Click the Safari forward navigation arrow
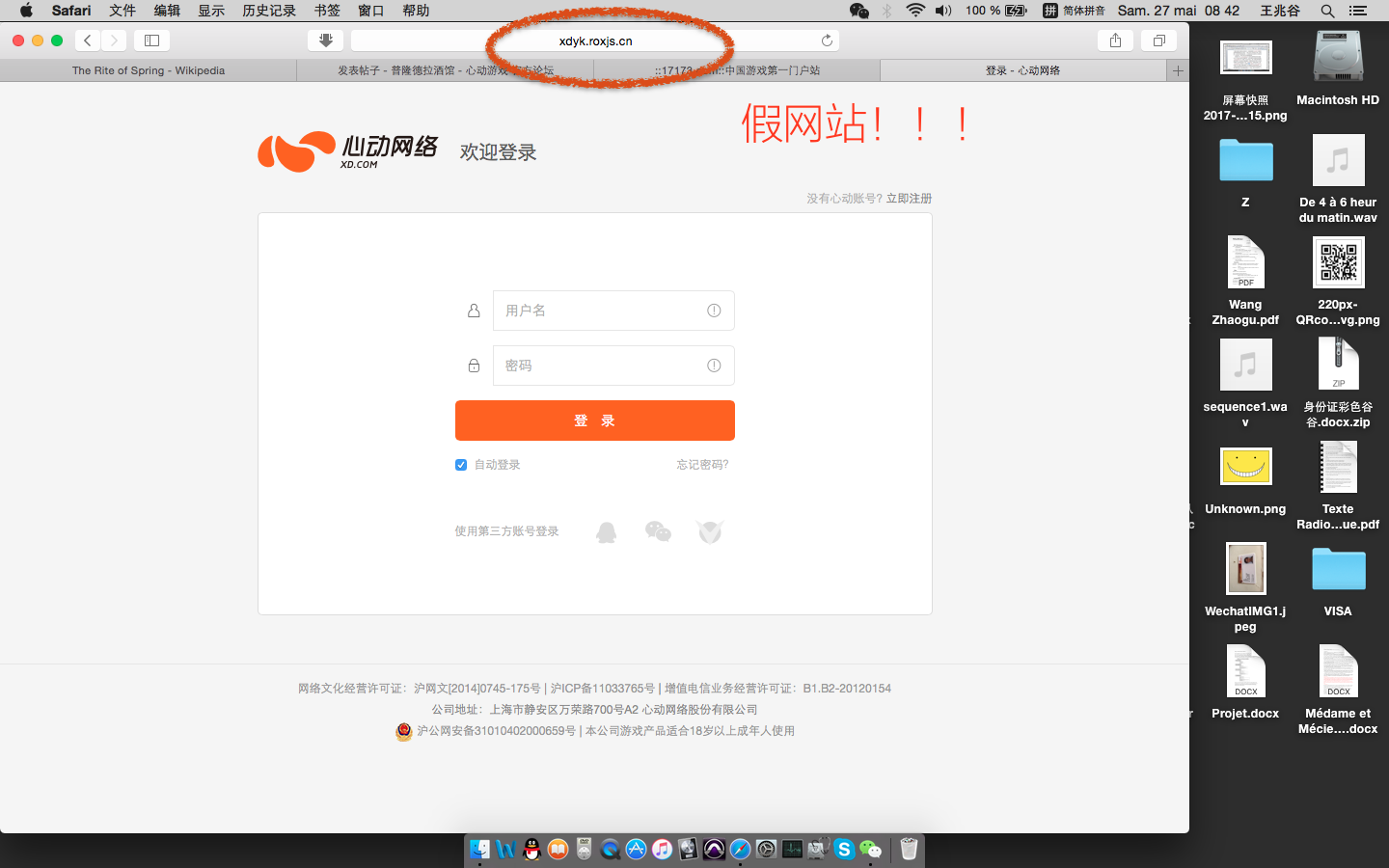1389x868 pixels. (x=114, y=41)
